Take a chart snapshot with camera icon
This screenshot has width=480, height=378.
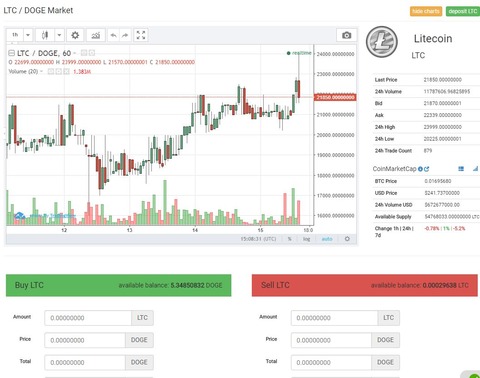[346, 35]
